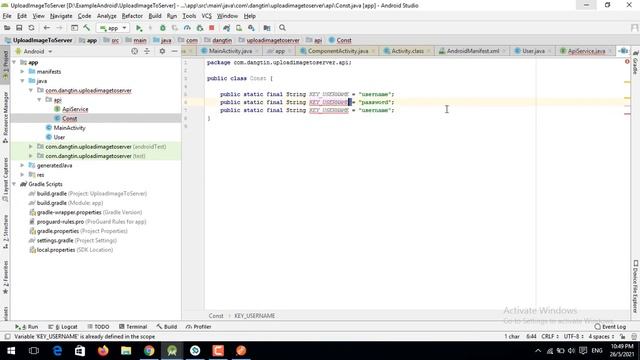
Task: Open Chrome from the Windows taskbar
Action: [x=149, y=351]
